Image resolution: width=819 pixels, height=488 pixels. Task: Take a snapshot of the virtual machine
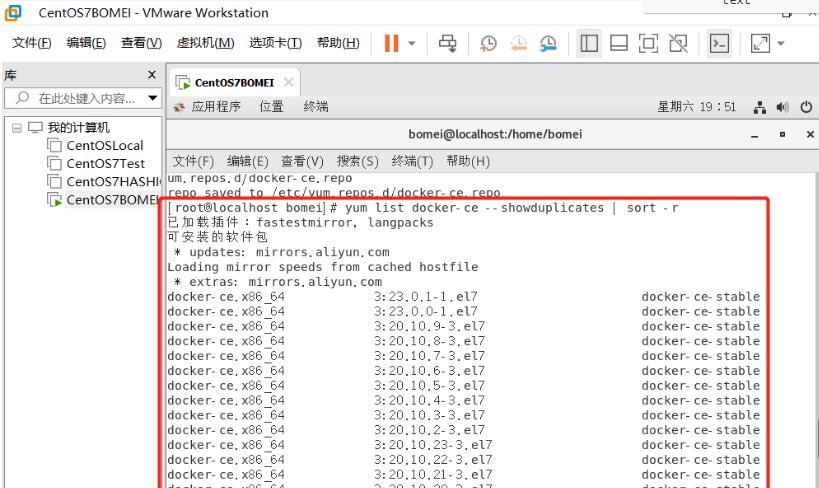tap(488, 43)
